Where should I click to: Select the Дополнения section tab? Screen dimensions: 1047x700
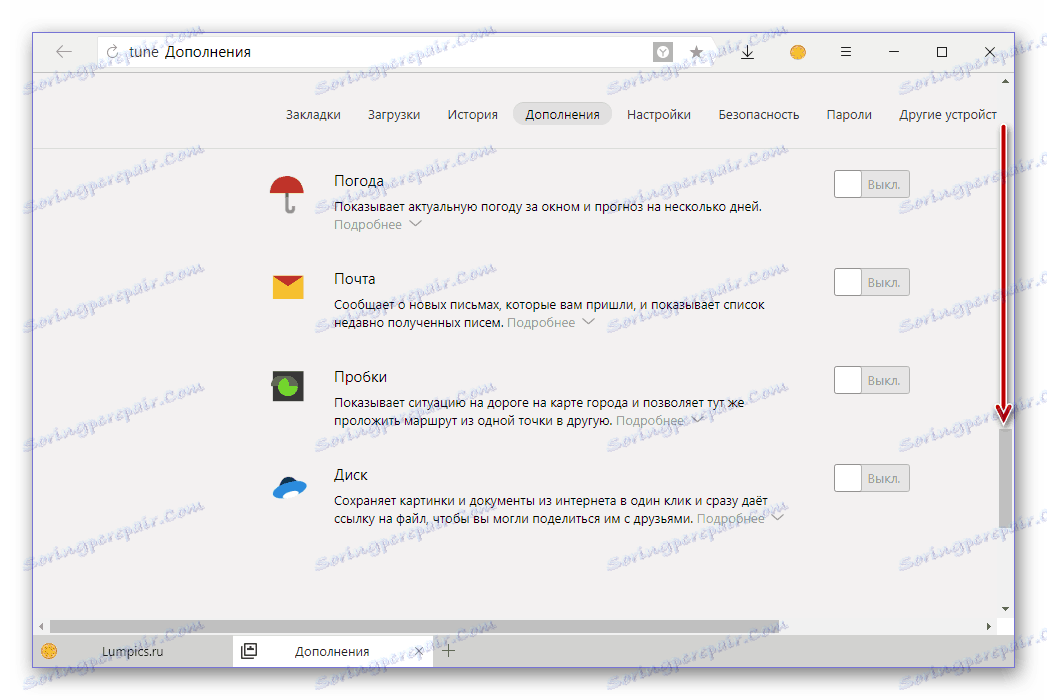(x=562, y=114)
